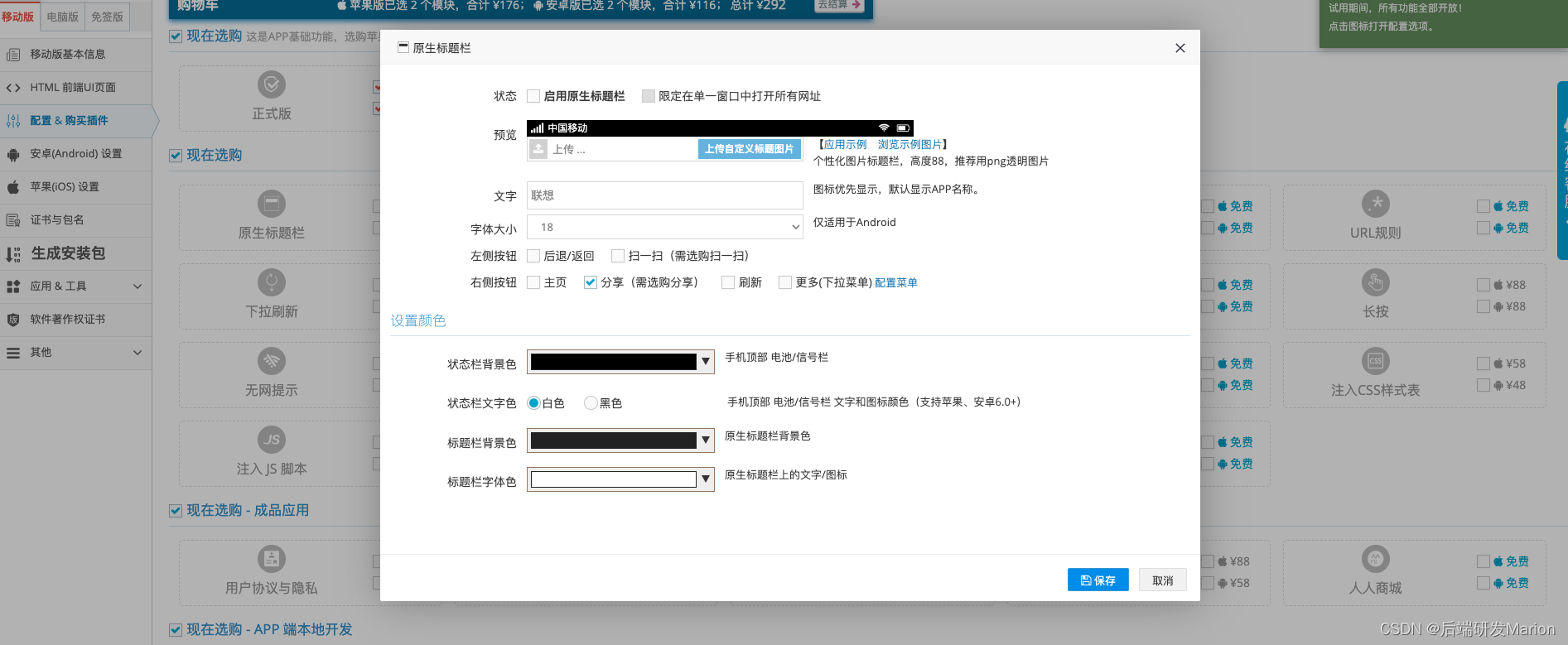Click the 正式版 module icon
Screen dimensions: 1568x645
point(272,84)
